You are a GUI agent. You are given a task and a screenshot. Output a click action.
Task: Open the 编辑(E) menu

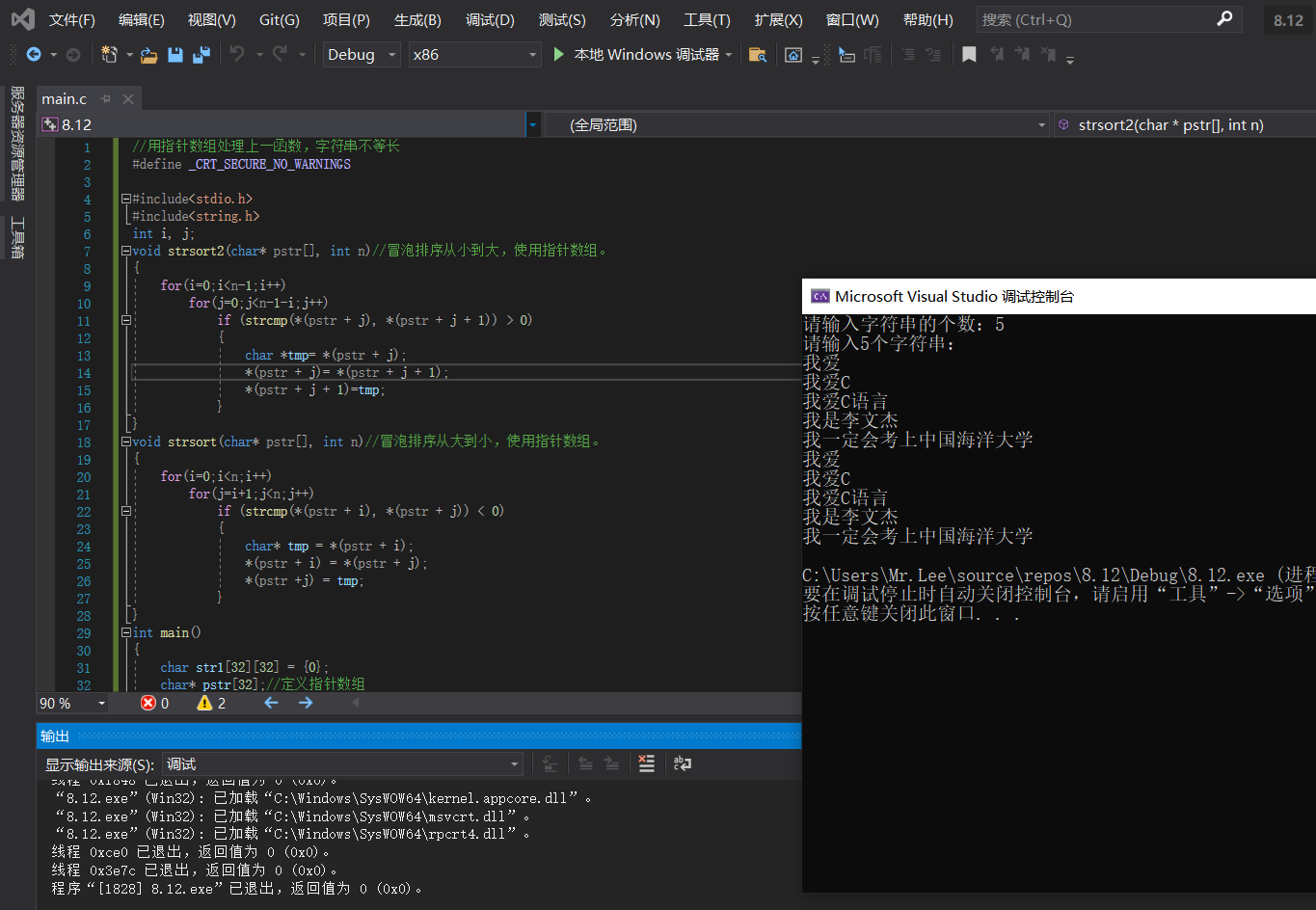[142, 19]
